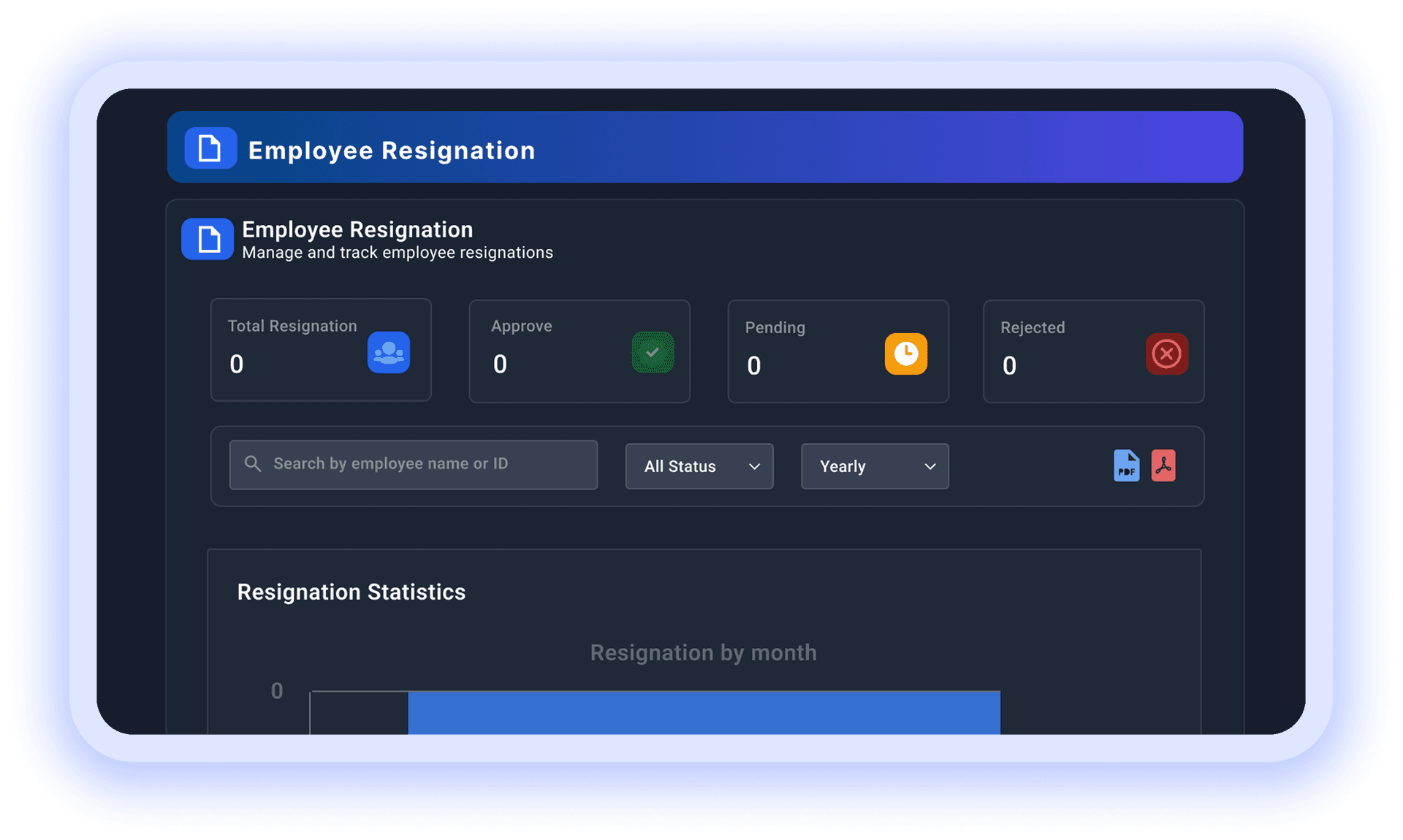Screen dimensions: 1403x840
Task: Click the chevron beside Yearly
Action: pyautogui.click(x=929, y=466)
